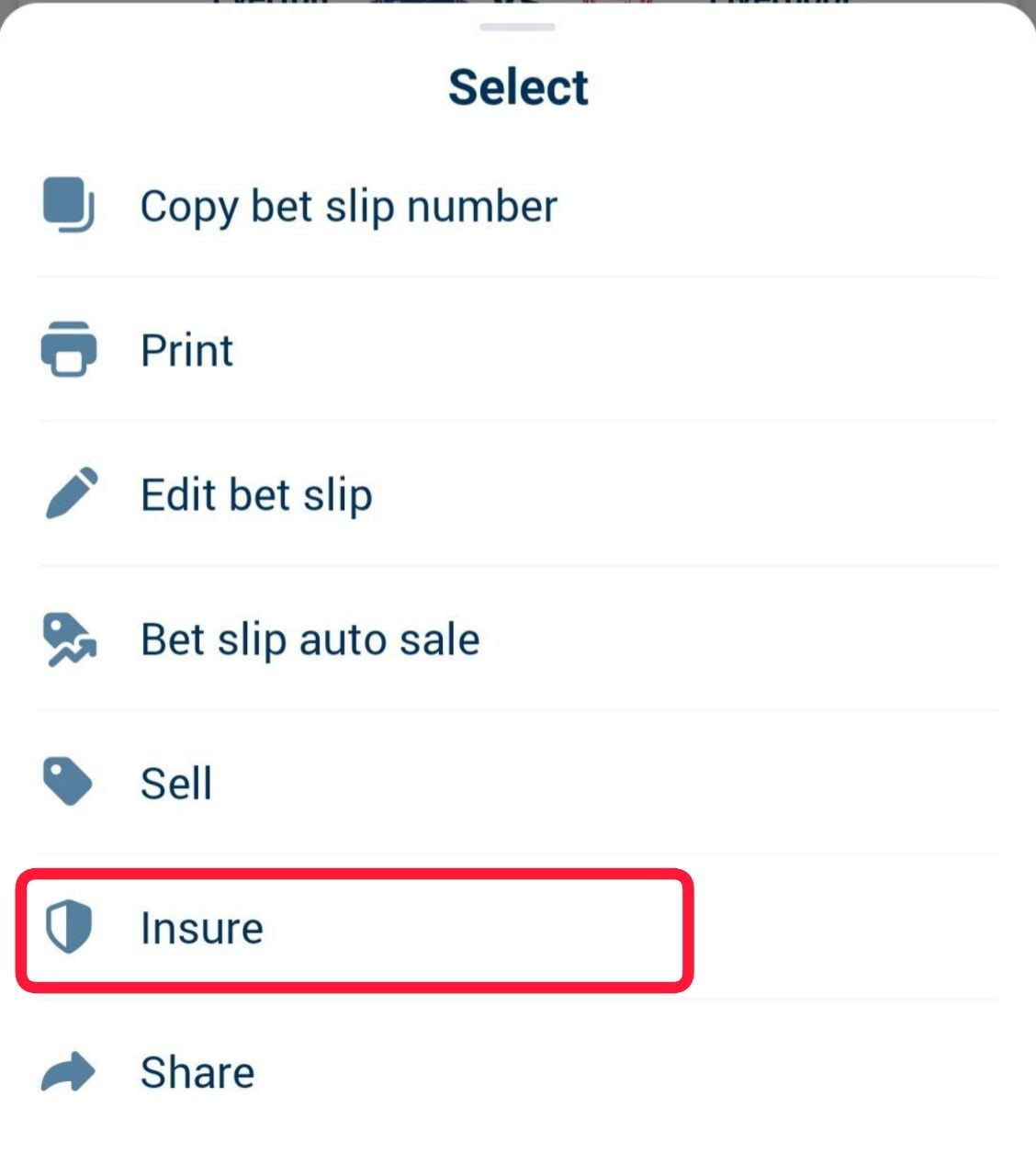Screen dimensions: 1036x1176
Task: Tap the copy icon beside bet slip number
Action: [69, 205]
